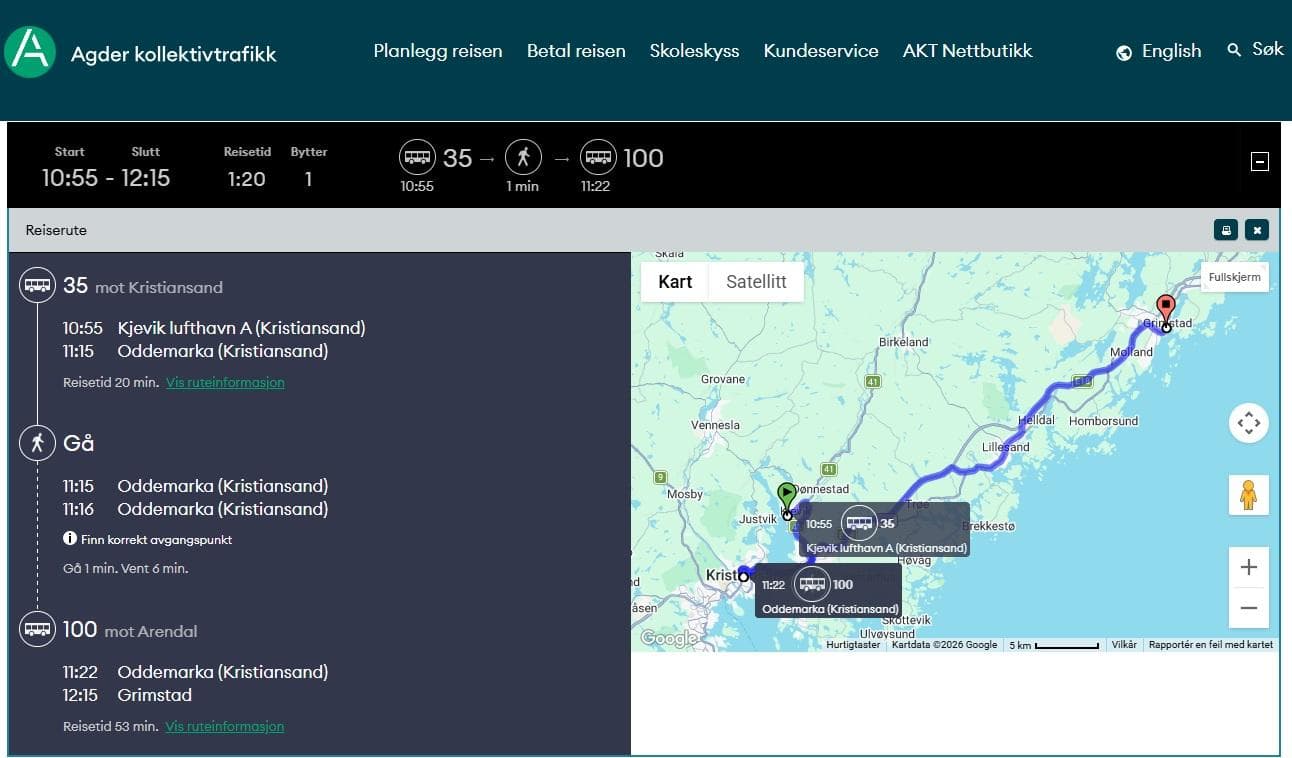Open Vis ruteinformasjon for bus 35

(x=225, y=382)
